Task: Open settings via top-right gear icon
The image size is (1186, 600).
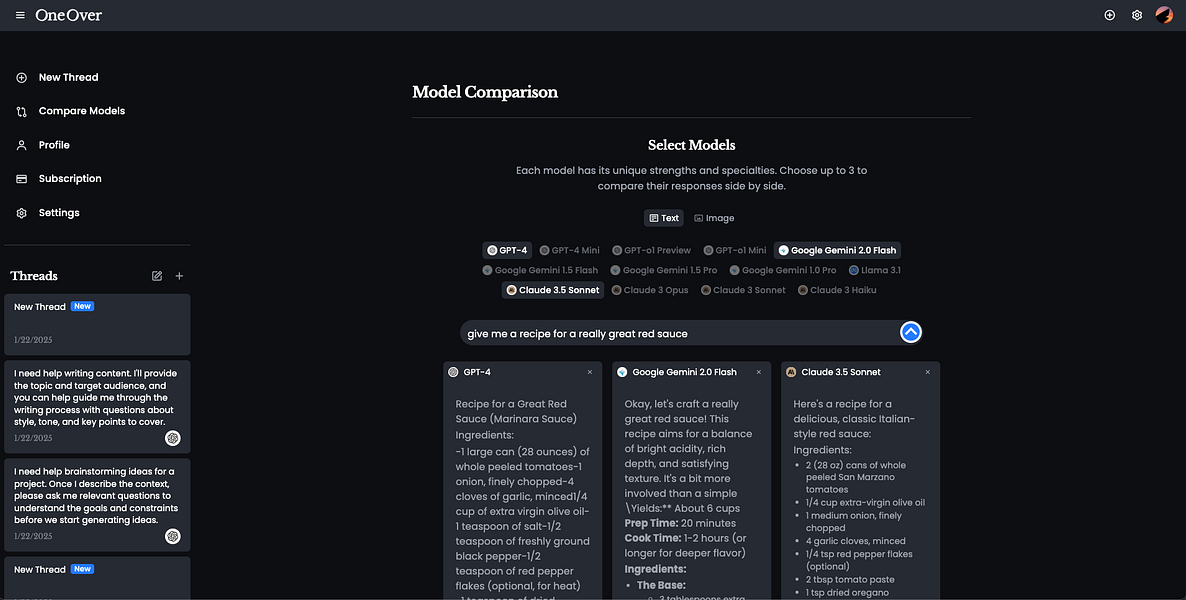Action: tap(1137, 15)
